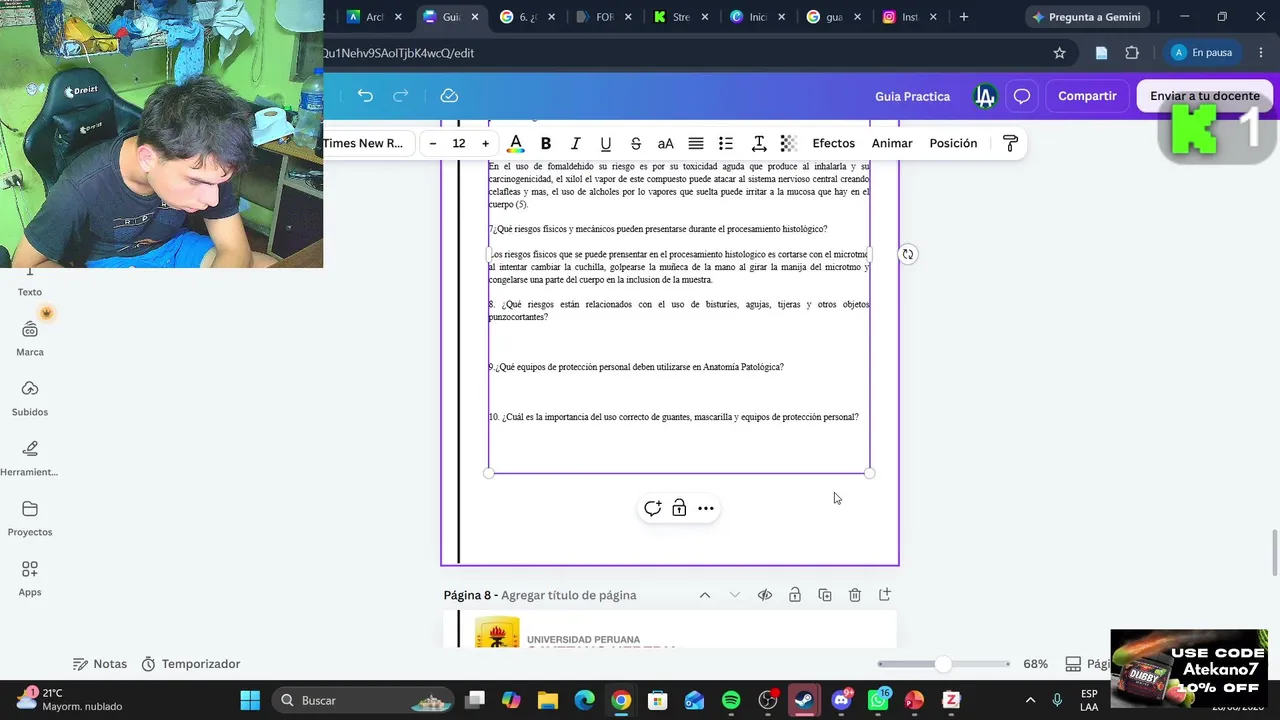The width and height of the screenshot is (1280, 720).
Task: Apply bulleted list formatting
Action: pos(726,143)
